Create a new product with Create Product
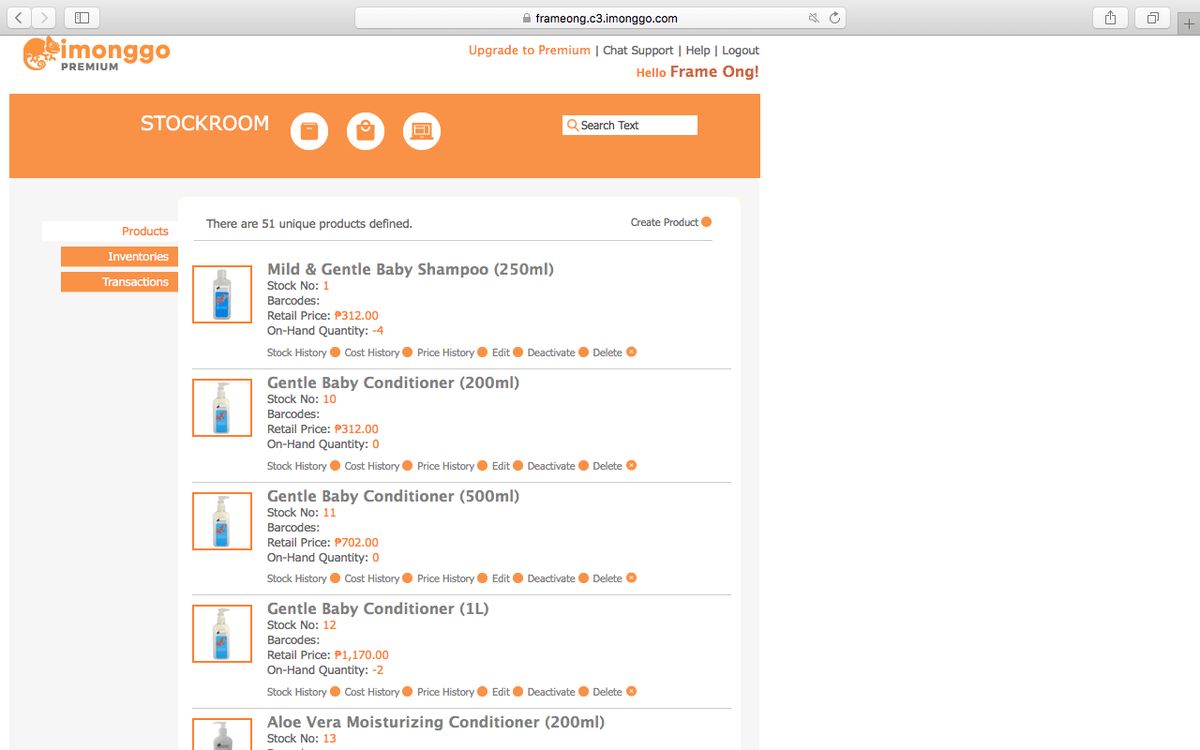Screen dimensions: 1200x750 pos(663,222)
